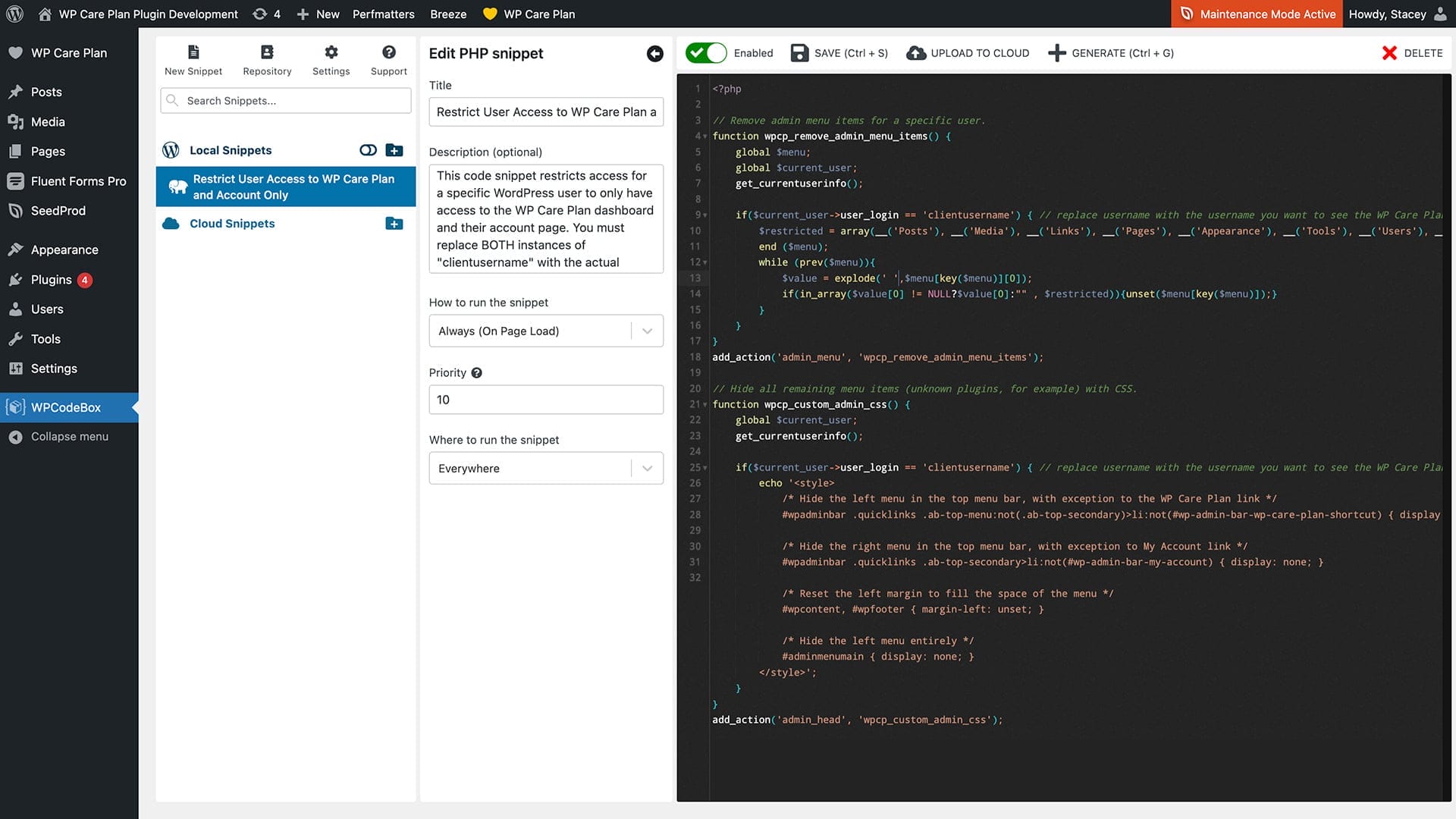The width and height of the screenshot is (1456, 819).
Task: Click the DELETE button
Action: pos(1413,53)
